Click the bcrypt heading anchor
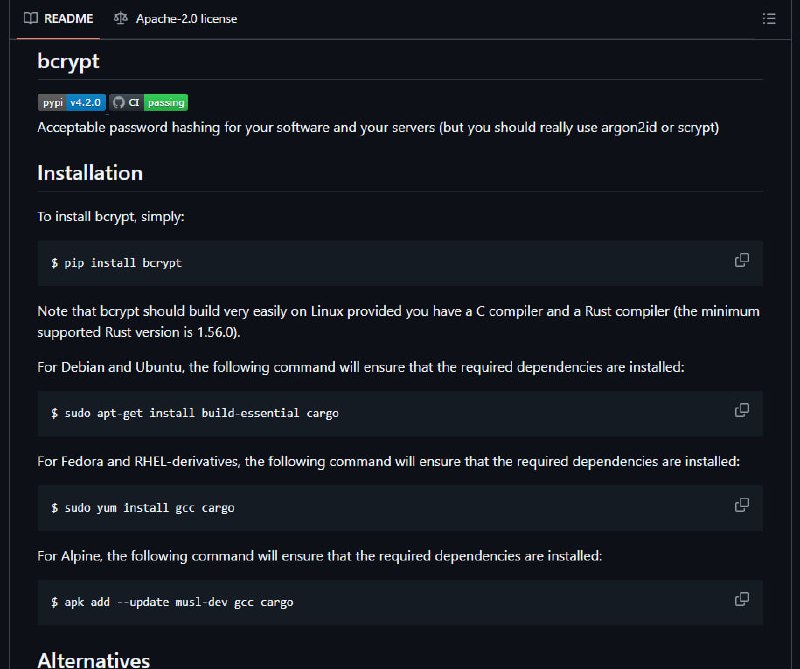Screen dimensions: 800x669 pos(68,61)
